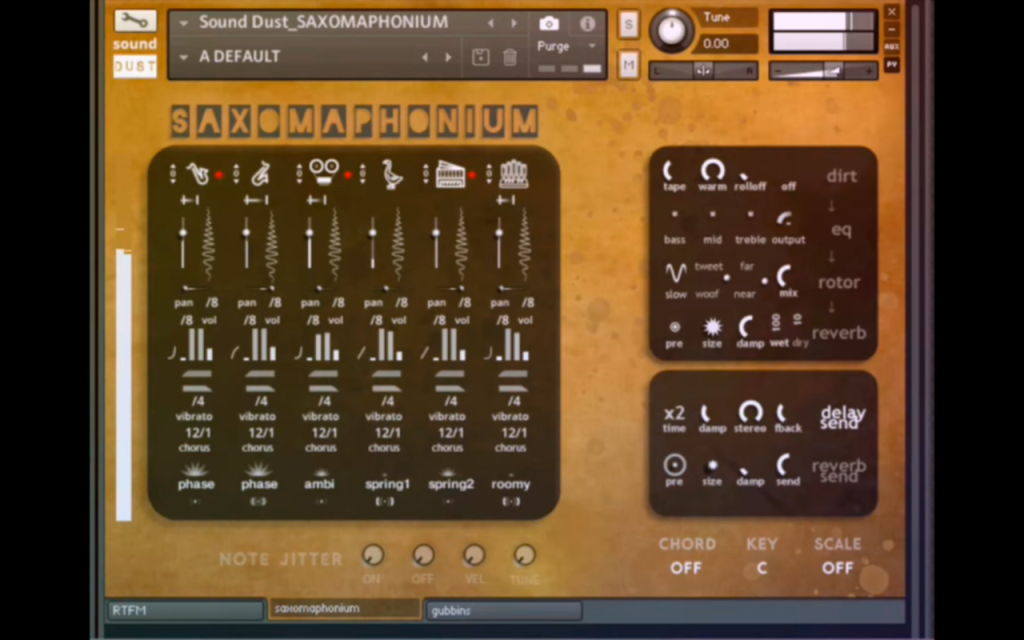Open the Purge dropdown menu
Image resolution: width=1024 pixels, height=640 pixels.
567,46
